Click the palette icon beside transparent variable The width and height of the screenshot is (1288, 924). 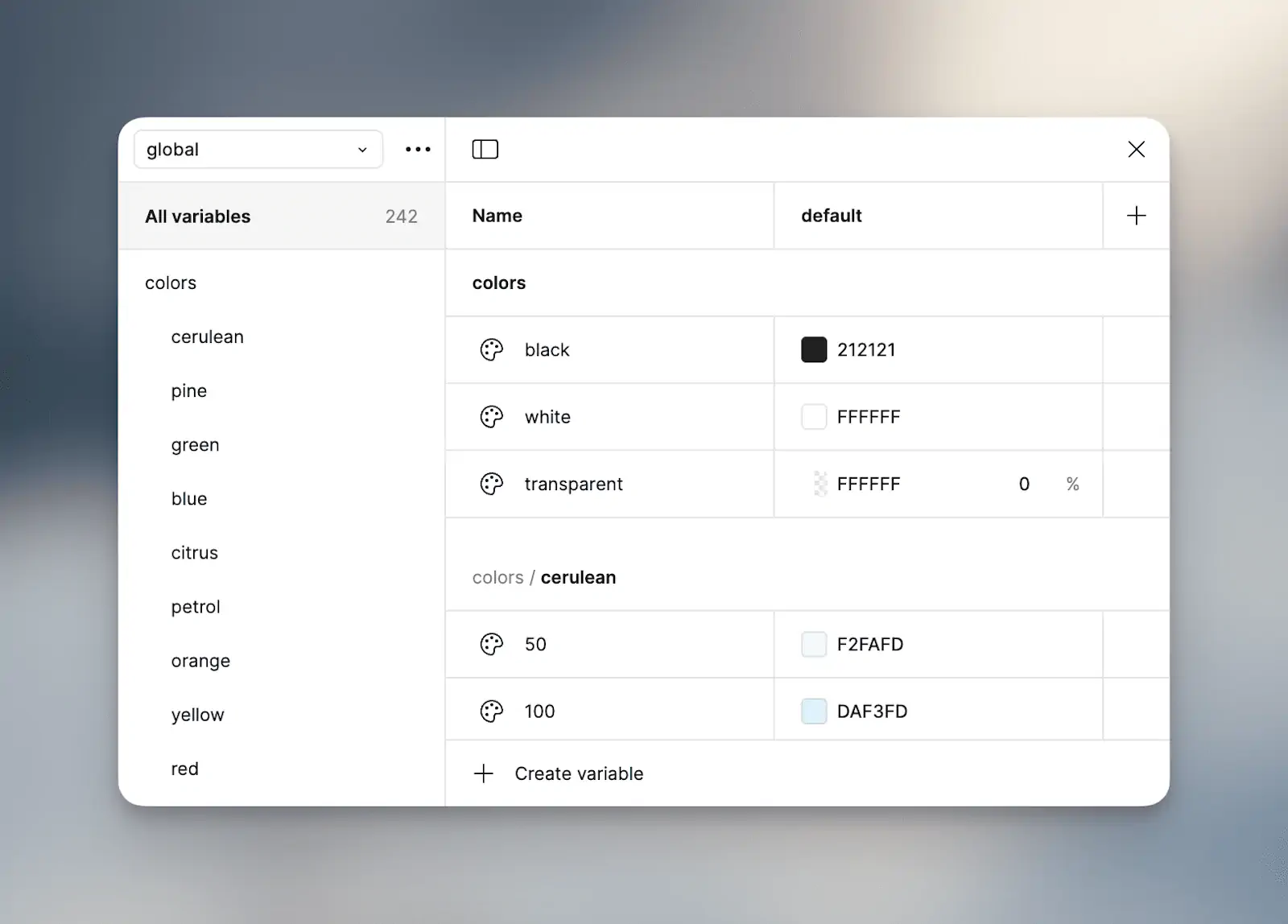[x=492, y=484]
